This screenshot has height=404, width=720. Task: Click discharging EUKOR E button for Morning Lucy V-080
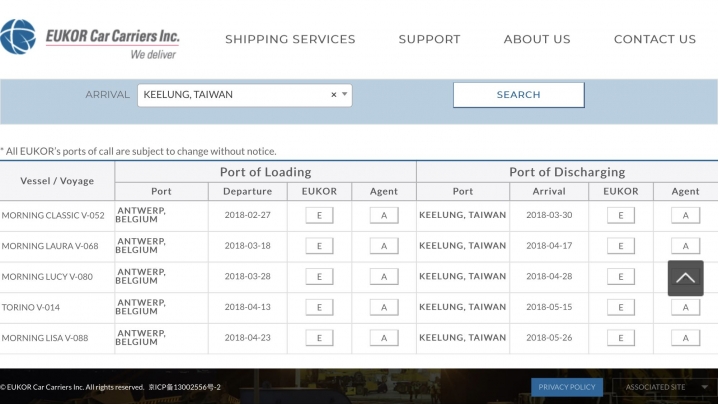(621, 277)
